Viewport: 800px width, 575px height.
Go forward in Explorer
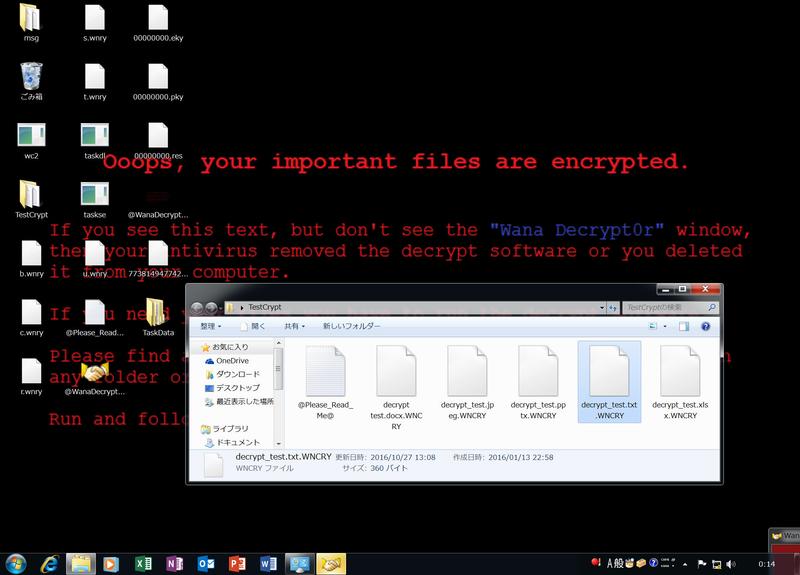211,308
